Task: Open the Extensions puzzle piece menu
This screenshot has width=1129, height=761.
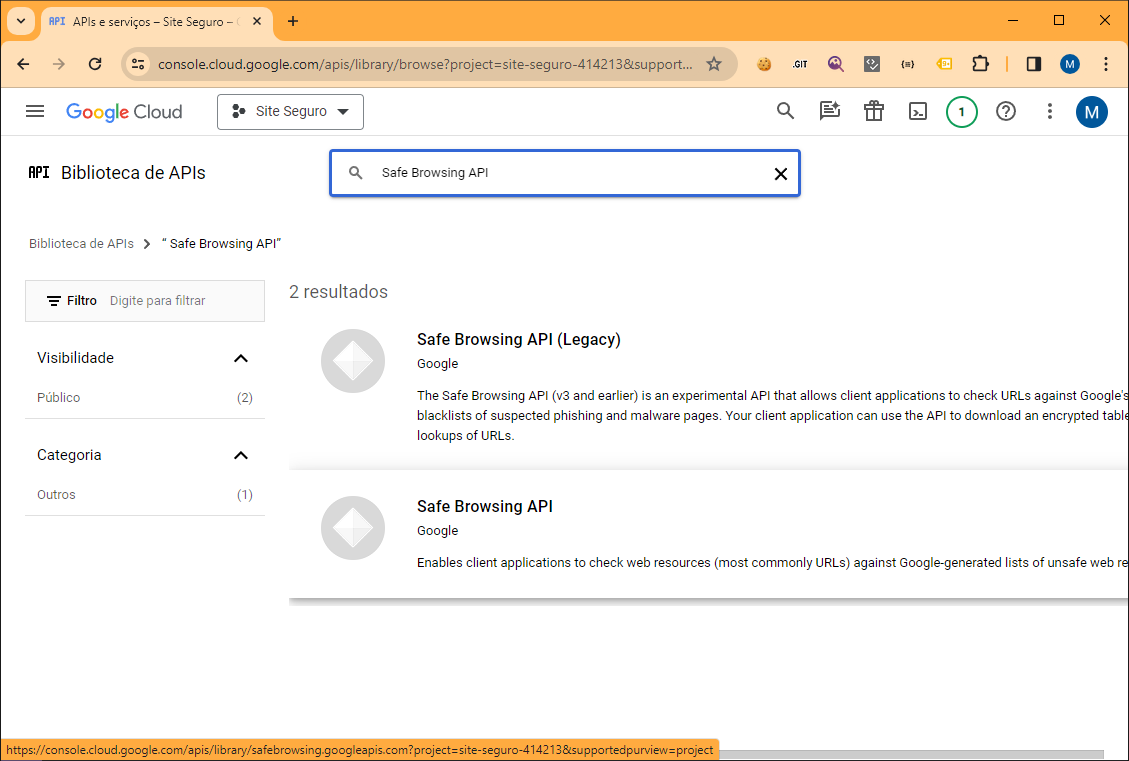Action: (x=980, y=64)
